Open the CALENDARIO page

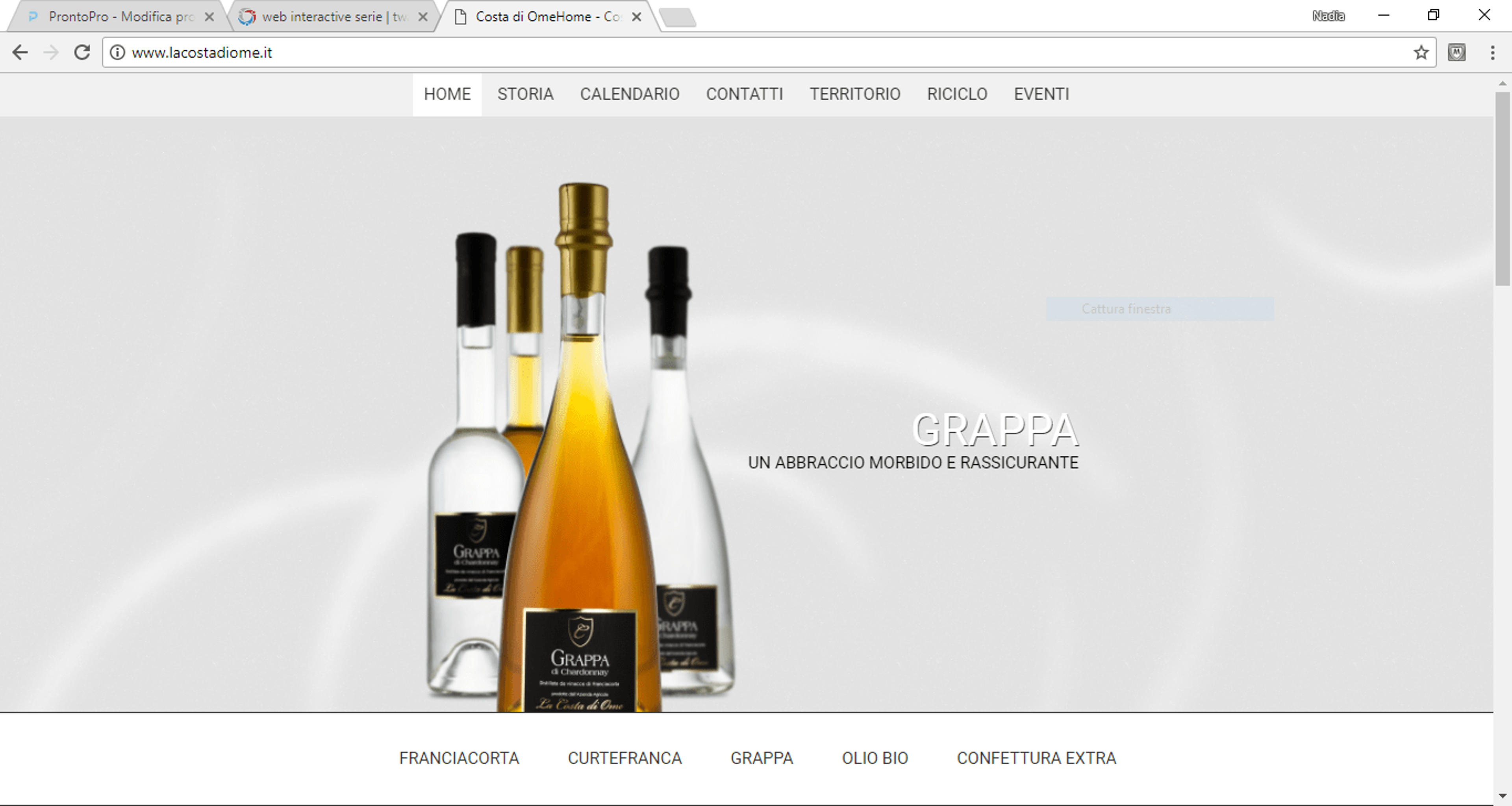630,94
